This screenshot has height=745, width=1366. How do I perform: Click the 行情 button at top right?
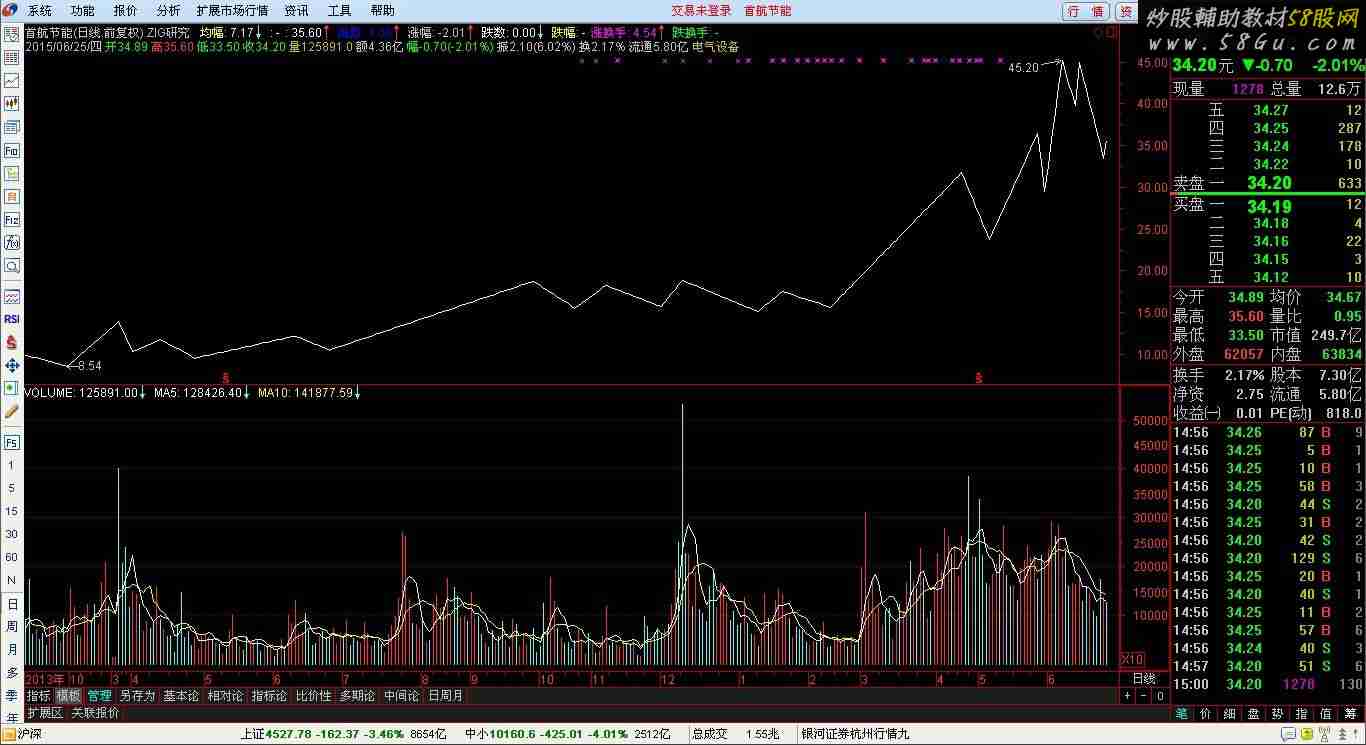pyautogui.click(x=1086, y=11)
